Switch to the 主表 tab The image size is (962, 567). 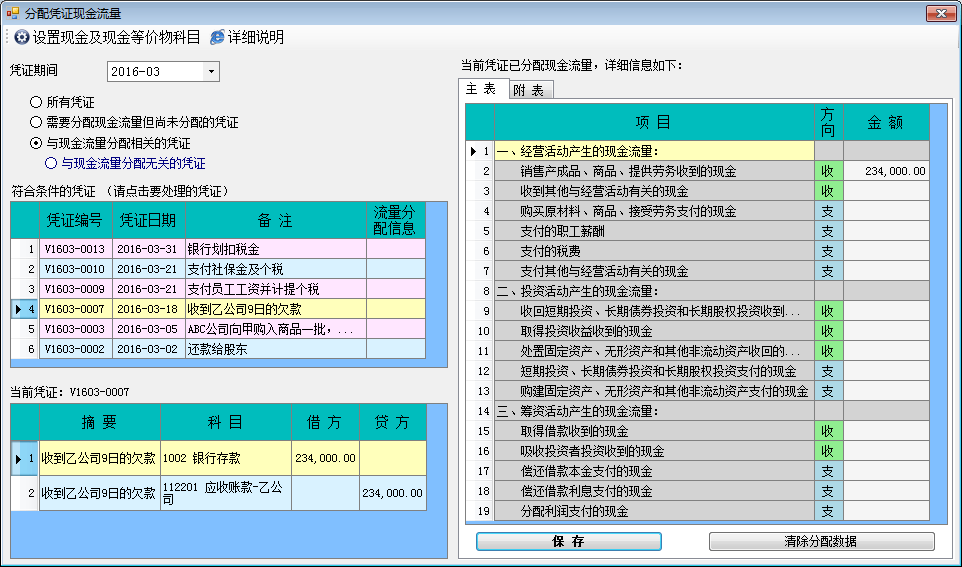coord(483,88)
